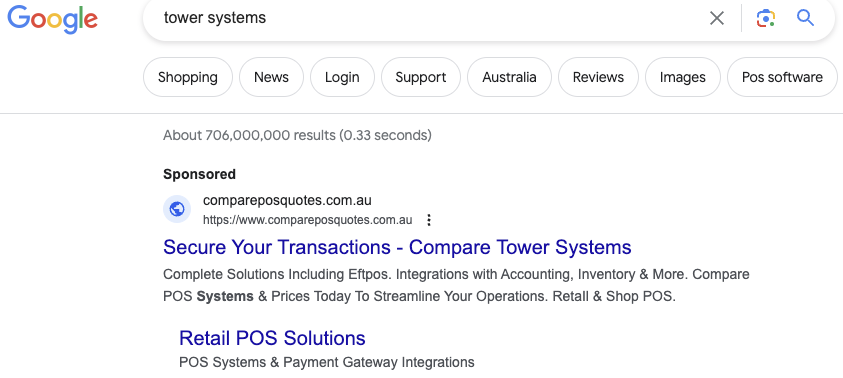Screen dimensions: 843x378
Task: Click the compareposquotes.com.au site name
Action: (x=287, y=201)
